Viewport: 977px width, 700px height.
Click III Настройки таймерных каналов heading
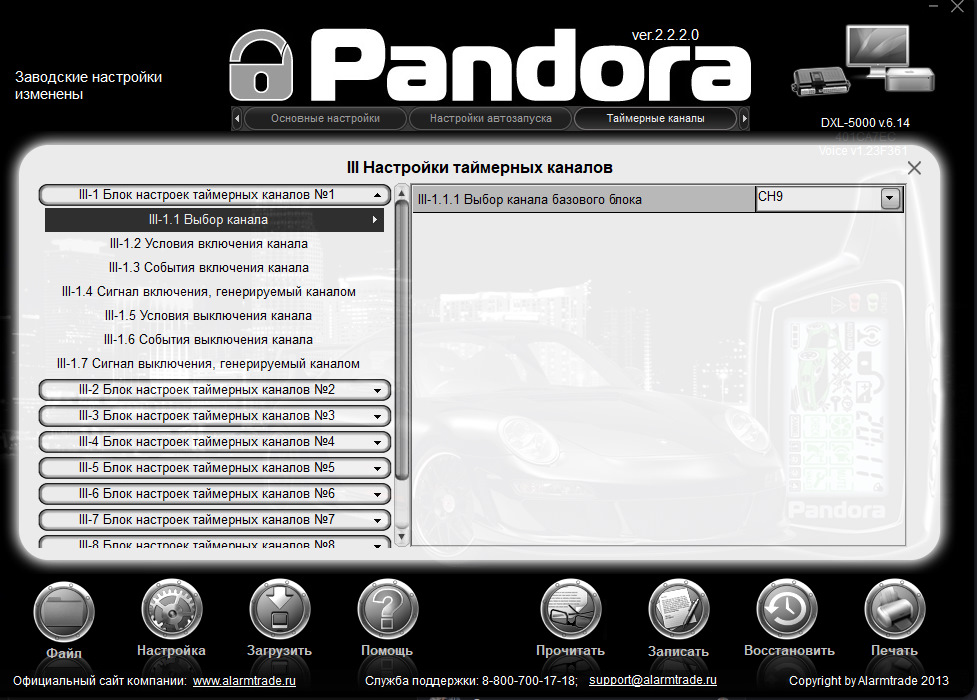[479, 168]
